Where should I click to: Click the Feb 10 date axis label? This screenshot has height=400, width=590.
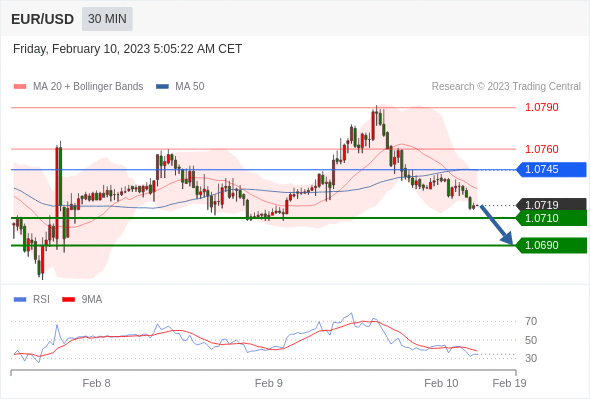441,383
